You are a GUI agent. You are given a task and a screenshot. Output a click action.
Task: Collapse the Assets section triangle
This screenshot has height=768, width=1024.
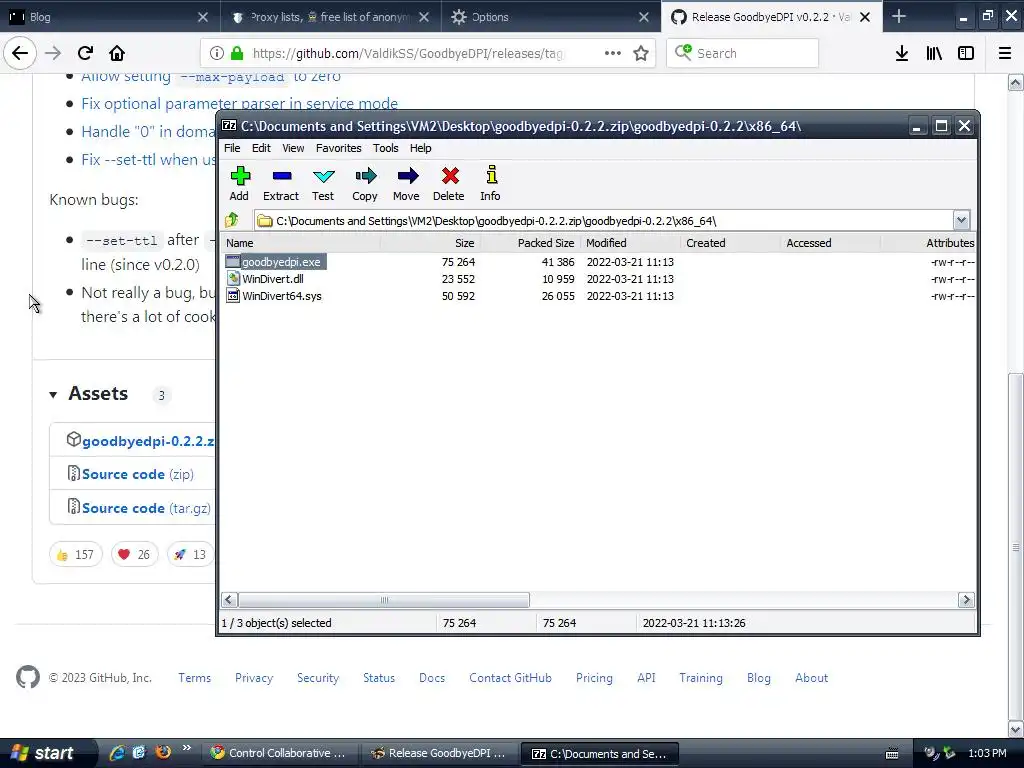54,394
